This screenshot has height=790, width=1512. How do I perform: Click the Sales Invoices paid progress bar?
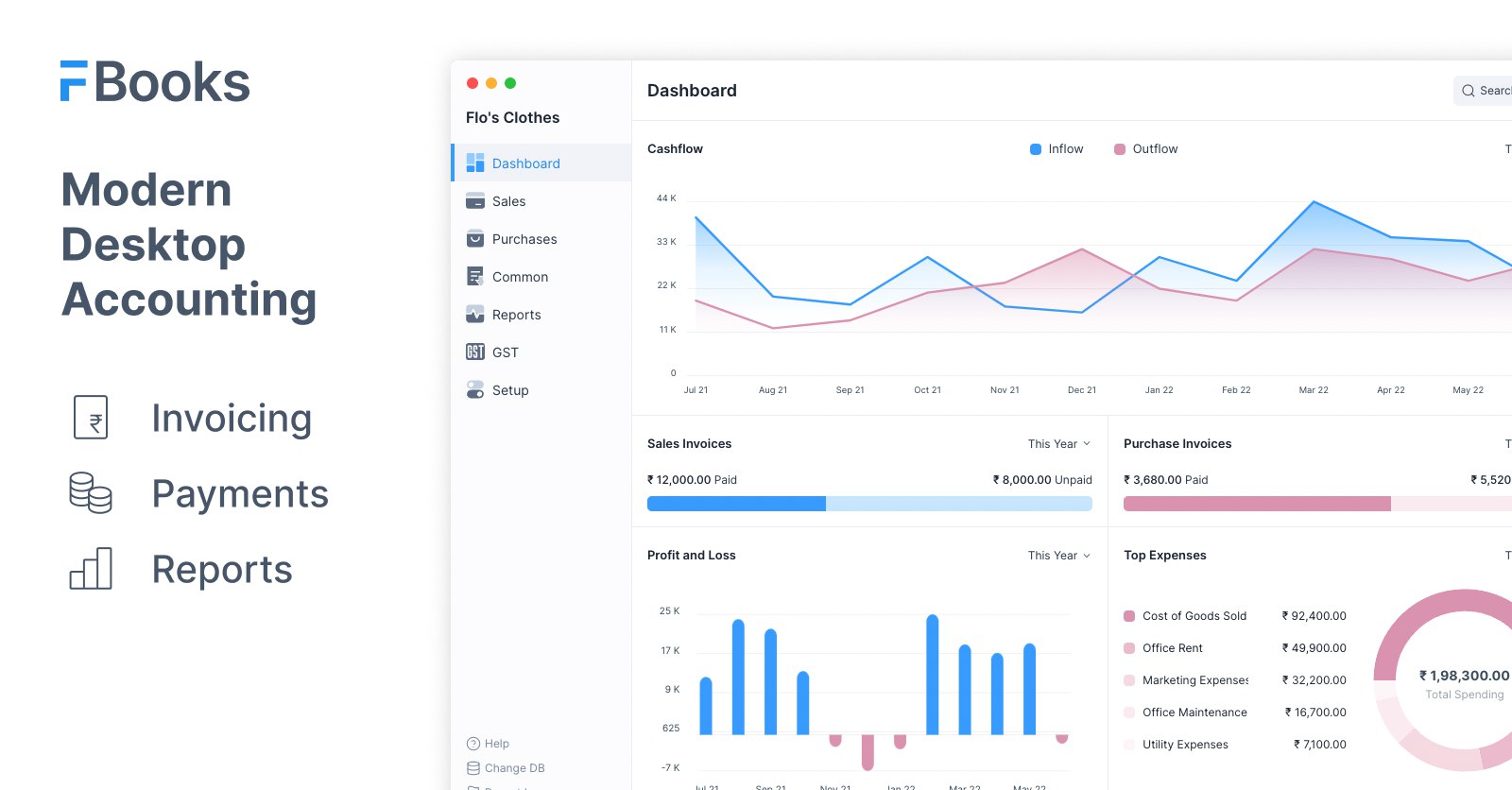click(x=736, y=504)
